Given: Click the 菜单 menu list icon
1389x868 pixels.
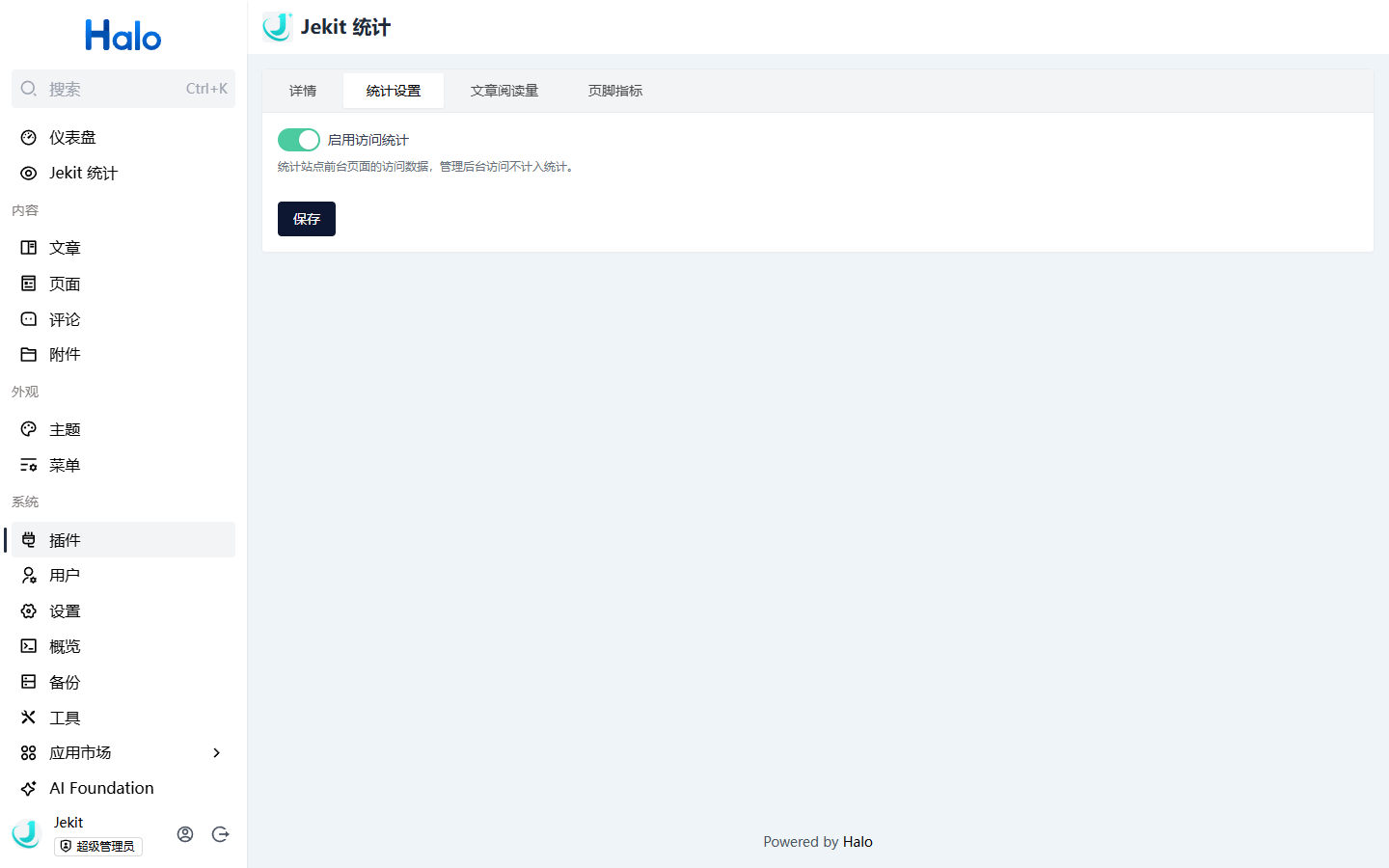Looking at the screenshot, I should point(29,465).
